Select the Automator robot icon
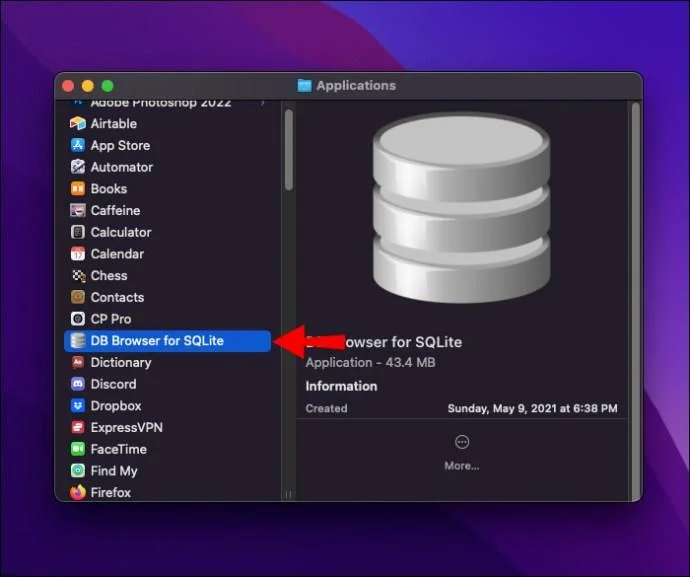This screenshot has width=690, height=577. [x=78, y=167]
